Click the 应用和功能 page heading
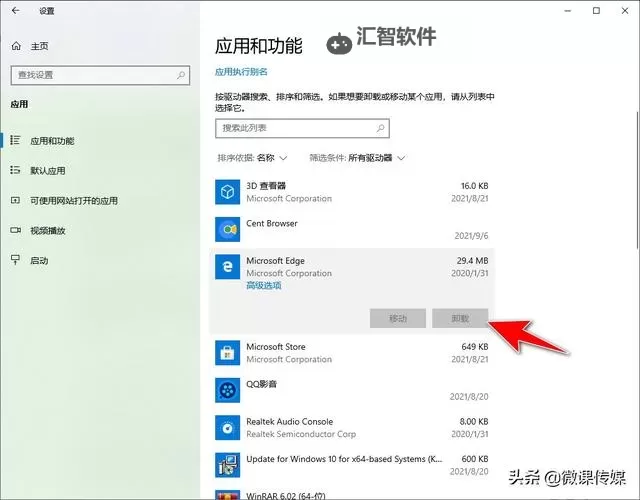The image size is (640, 500). point(259,46)
